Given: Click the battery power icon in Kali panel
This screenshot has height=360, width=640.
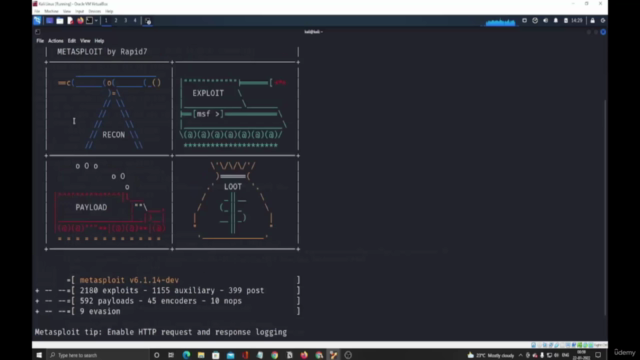Looking at the screenshot, I should [x=566, y=20].
